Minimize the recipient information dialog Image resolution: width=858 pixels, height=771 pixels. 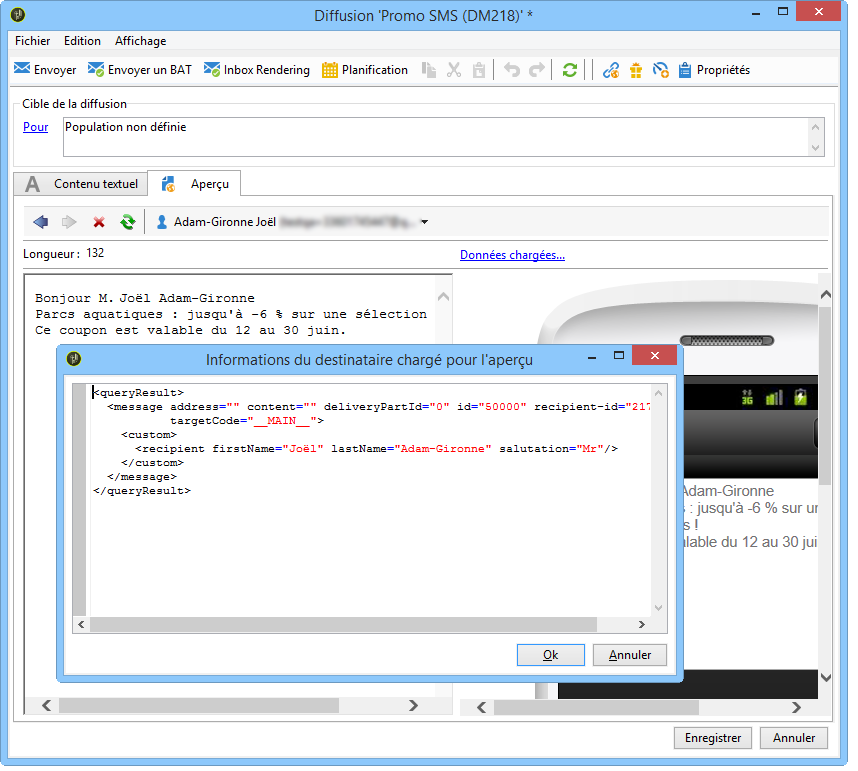click(592, 357)
